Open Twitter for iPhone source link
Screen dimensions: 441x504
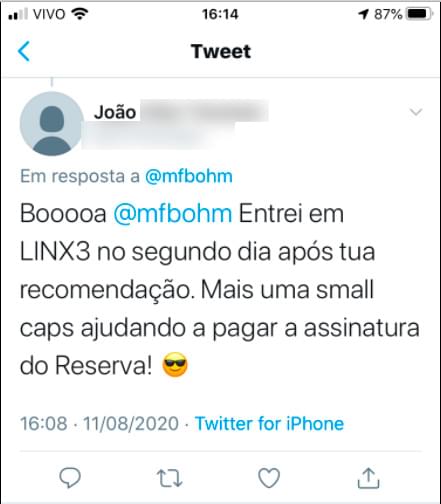(269, 424)
